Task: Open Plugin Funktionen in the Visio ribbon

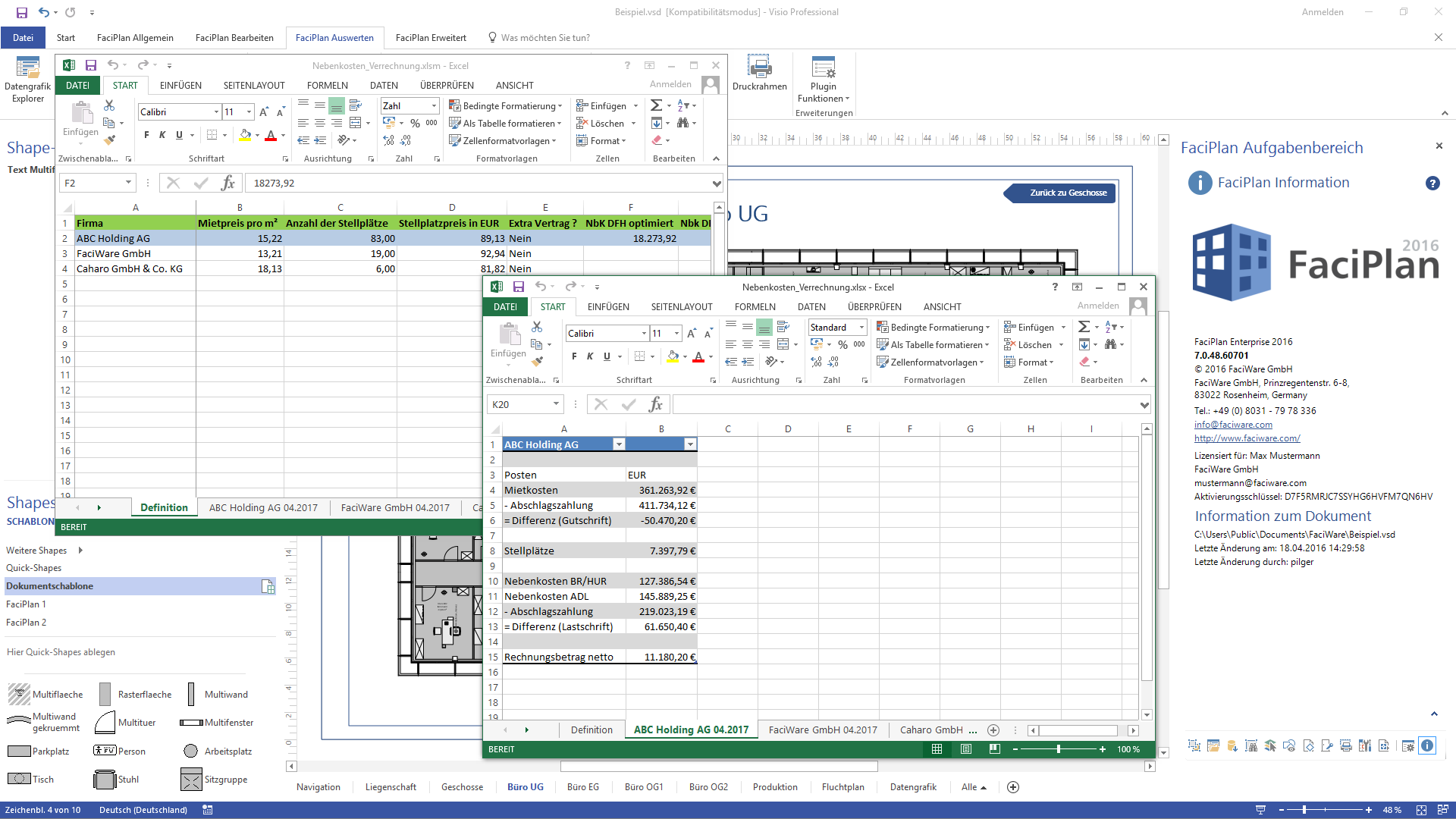Action: (823, 80)
